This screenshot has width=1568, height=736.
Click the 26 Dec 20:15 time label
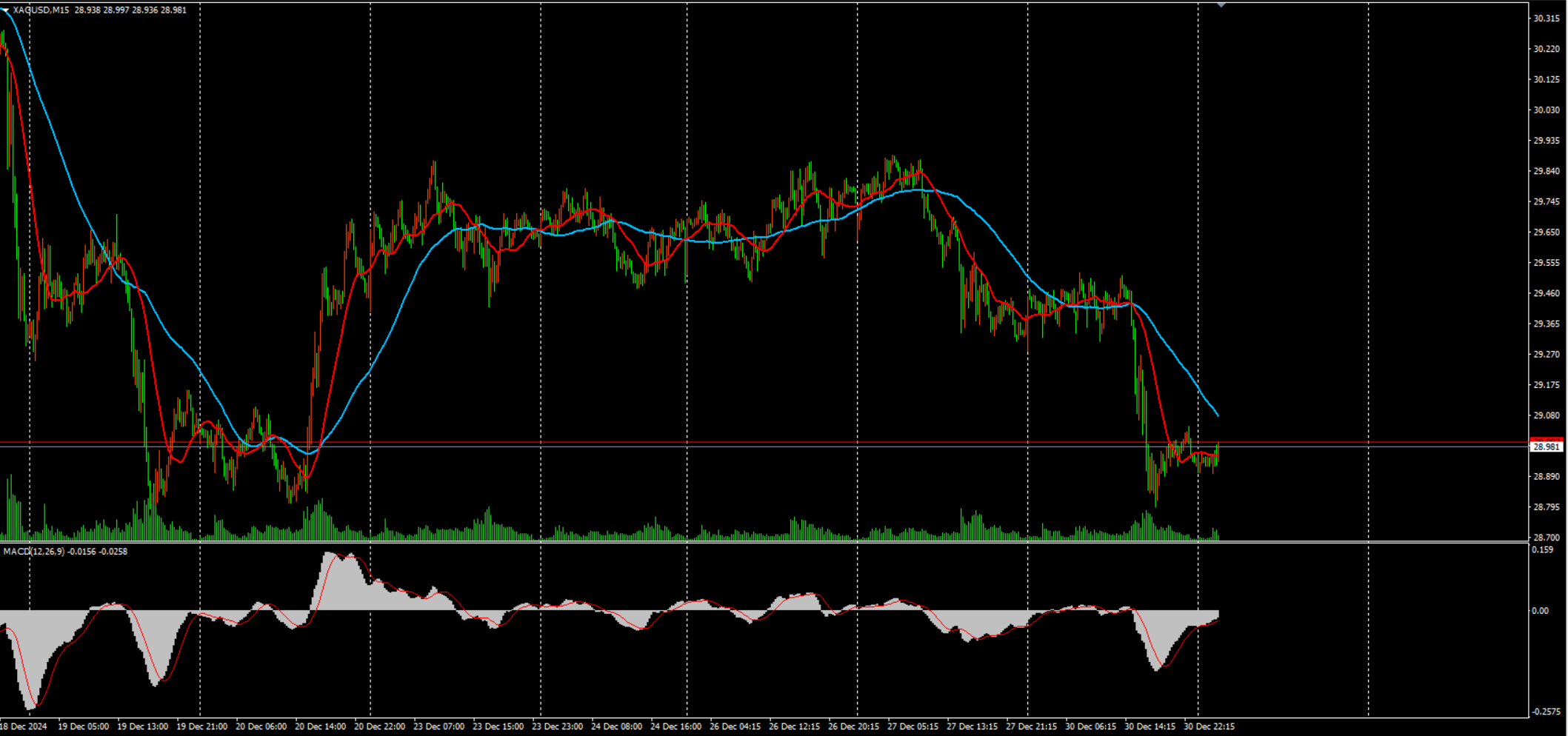tap(853, 726)
